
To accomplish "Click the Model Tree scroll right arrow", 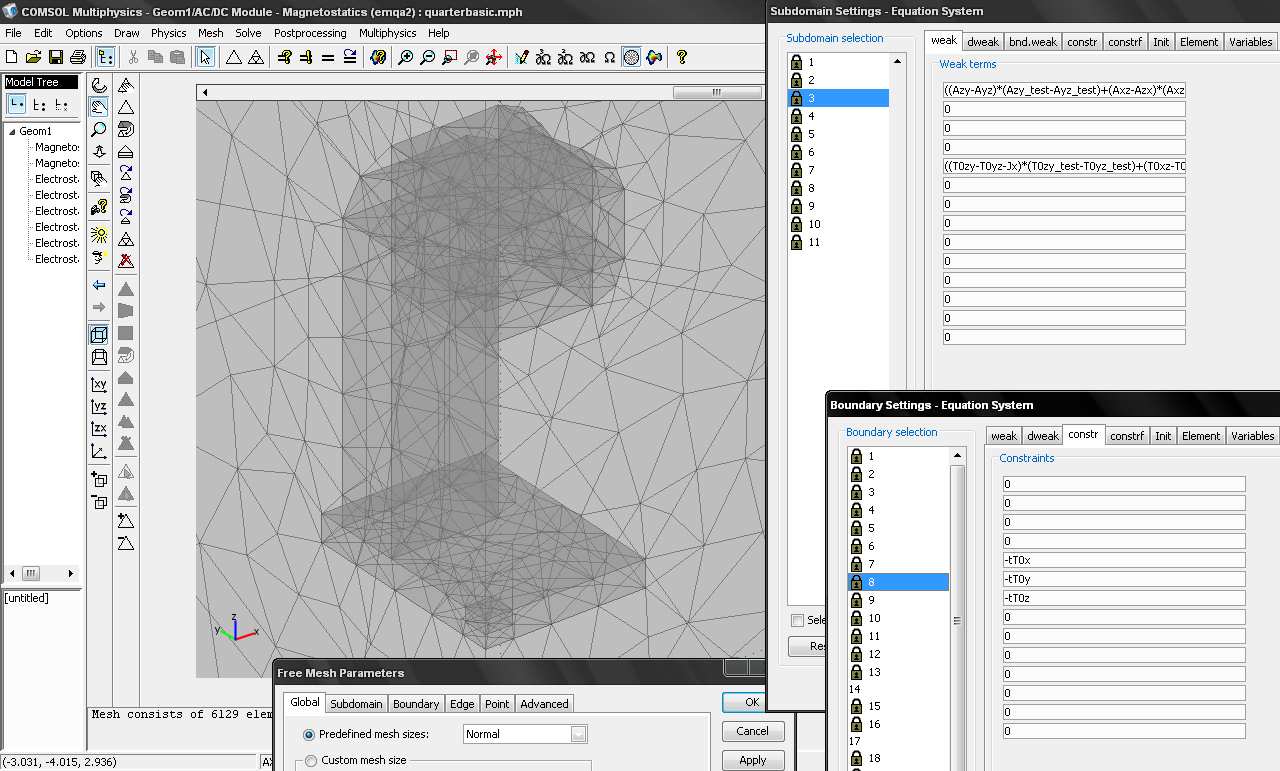I will tap(71, 573).
